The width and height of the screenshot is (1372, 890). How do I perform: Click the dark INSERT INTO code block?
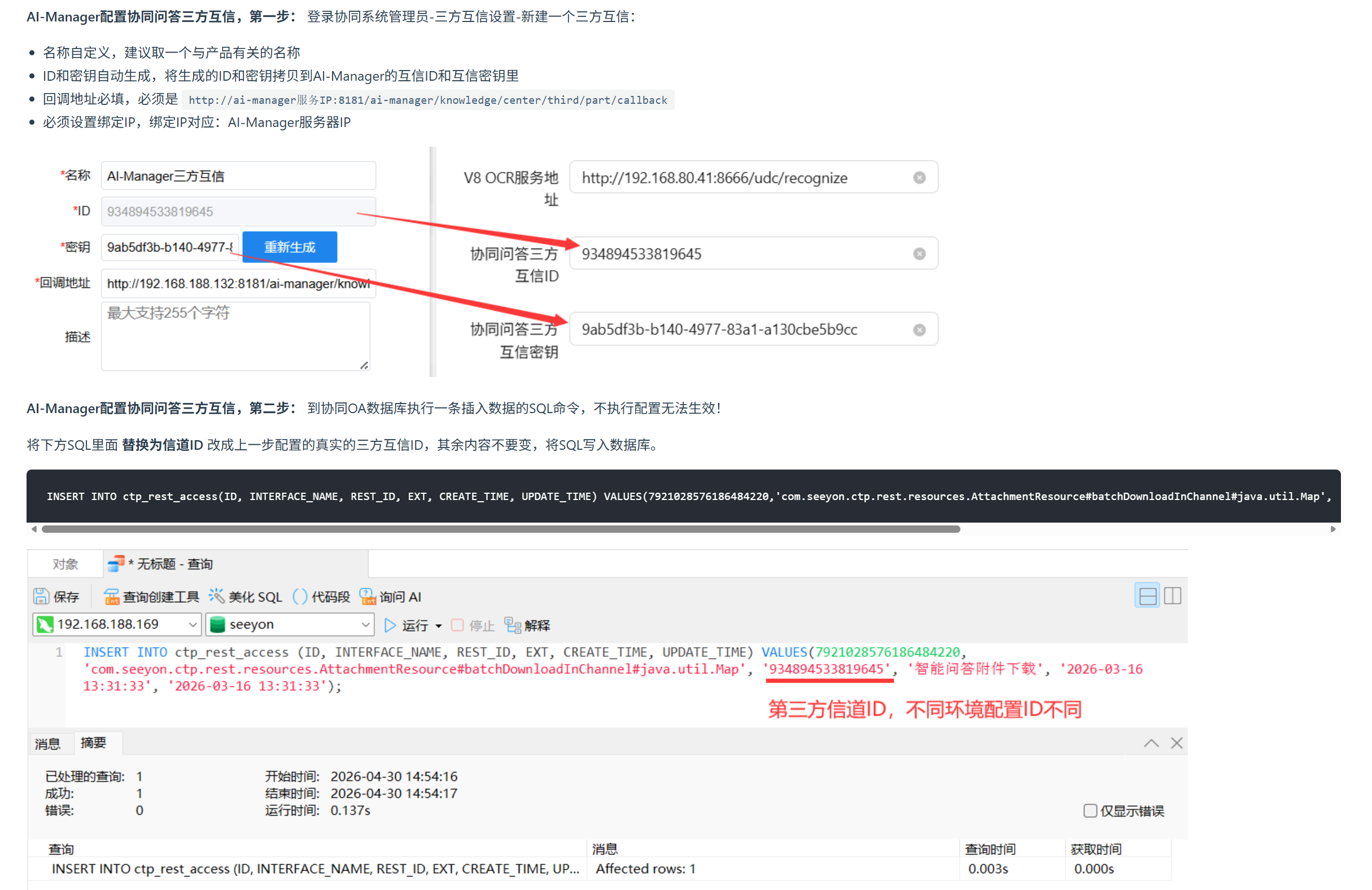tap(683, 496)
